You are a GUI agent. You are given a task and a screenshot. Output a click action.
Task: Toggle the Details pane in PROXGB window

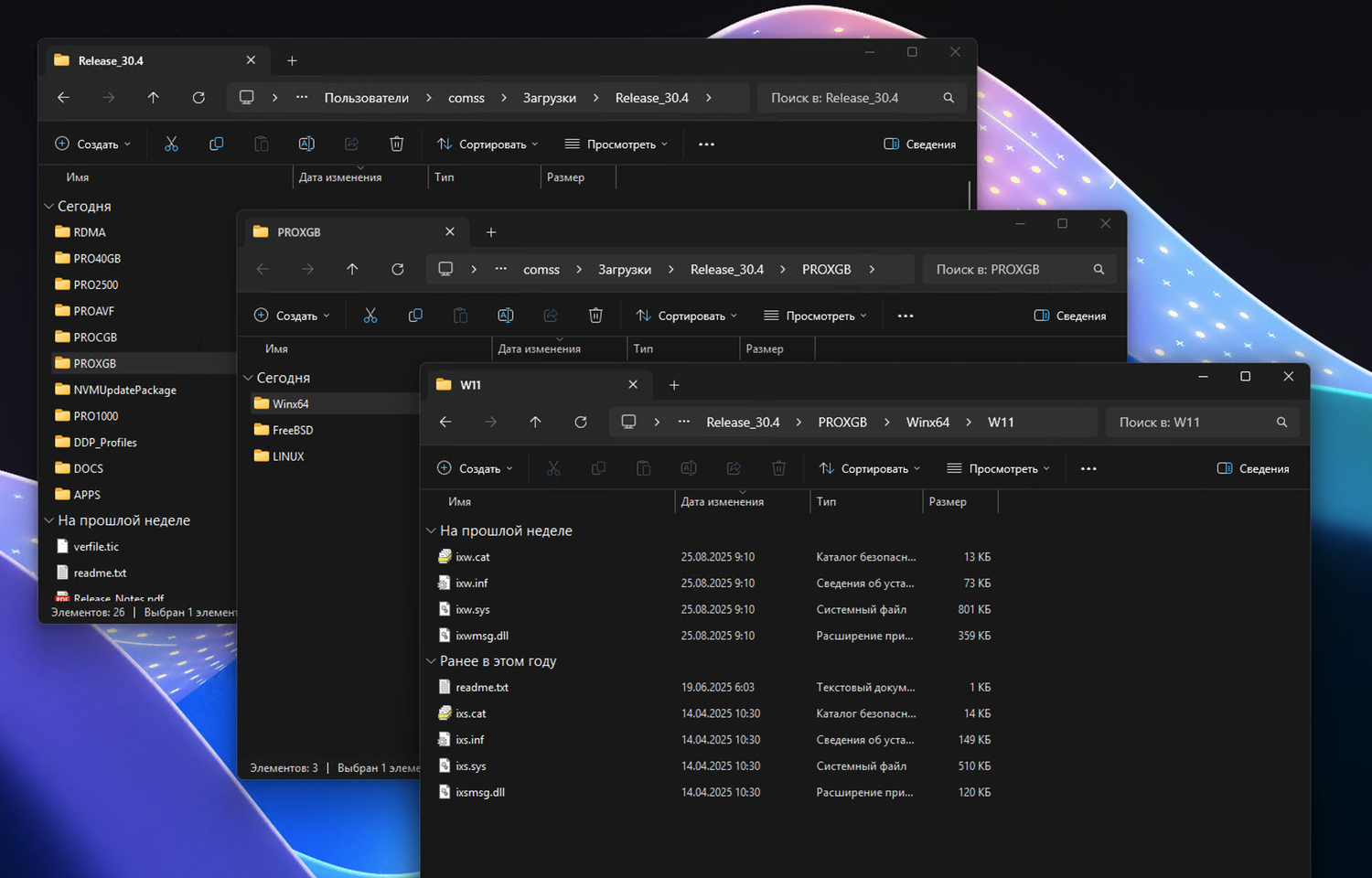tap(1070, 316)
